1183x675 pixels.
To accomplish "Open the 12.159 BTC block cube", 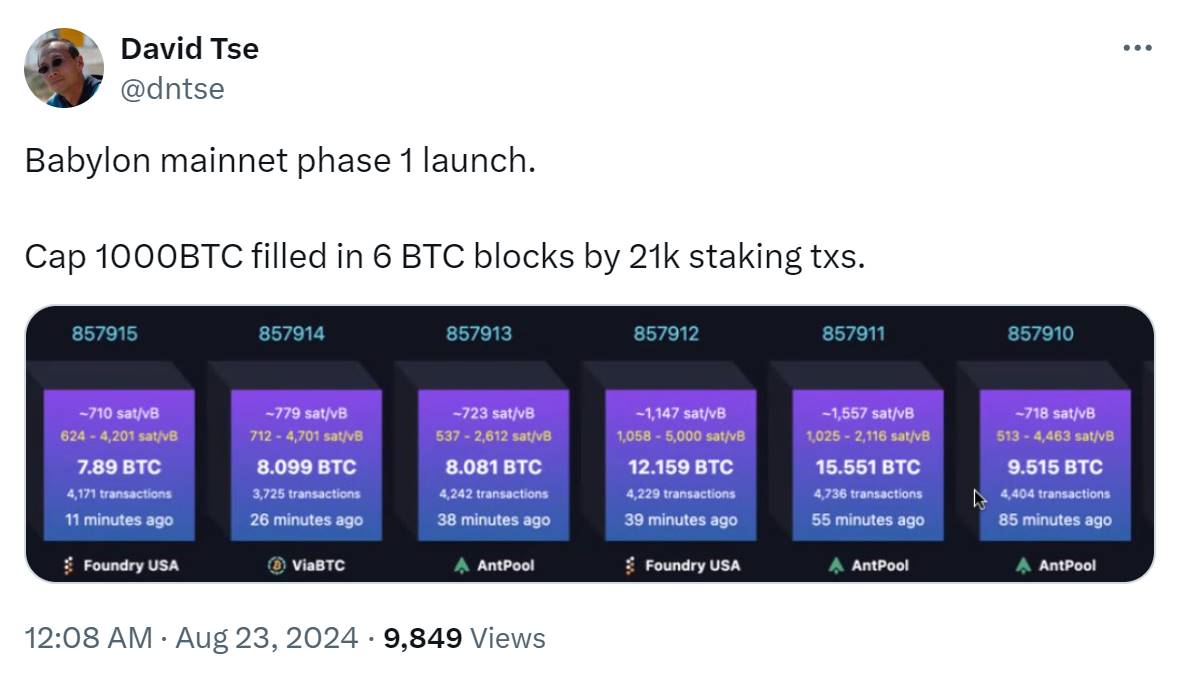I will (x=680, y=465).
